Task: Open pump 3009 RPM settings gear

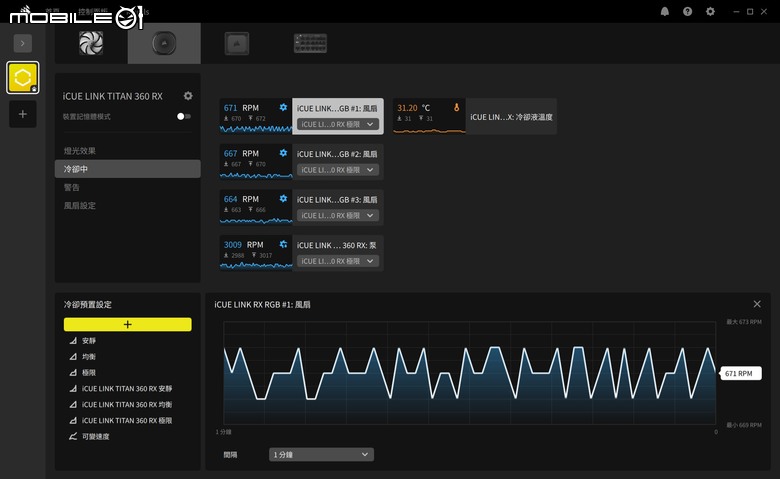Action: click(283, 244)
